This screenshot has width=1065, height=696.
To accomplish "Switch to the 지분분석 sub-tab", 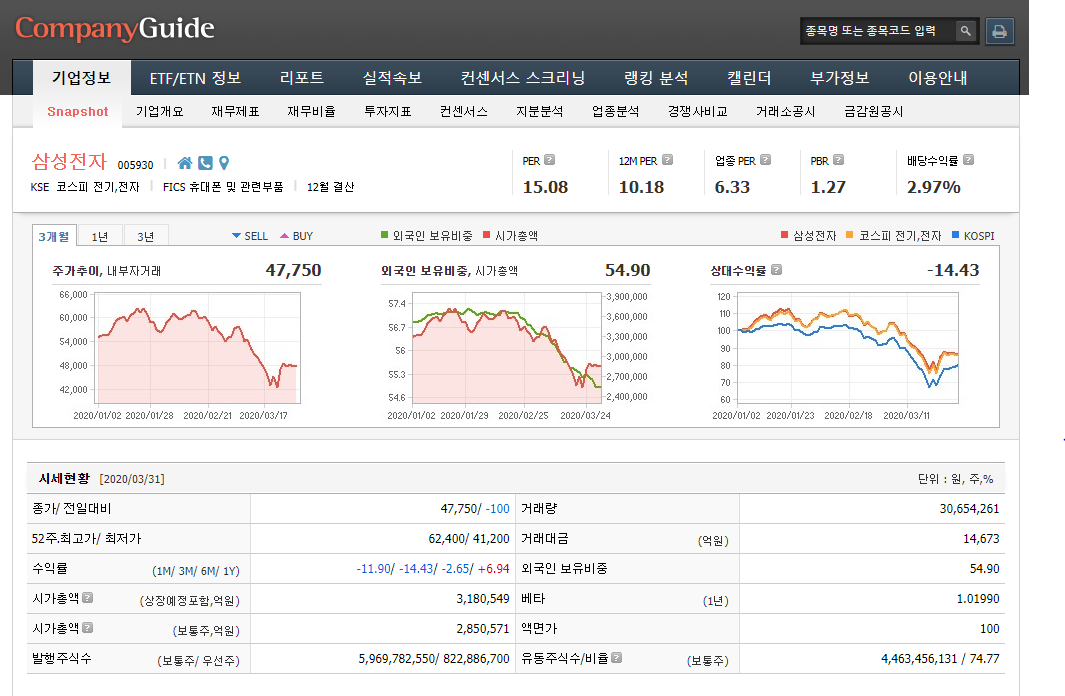I will point(540,111).
